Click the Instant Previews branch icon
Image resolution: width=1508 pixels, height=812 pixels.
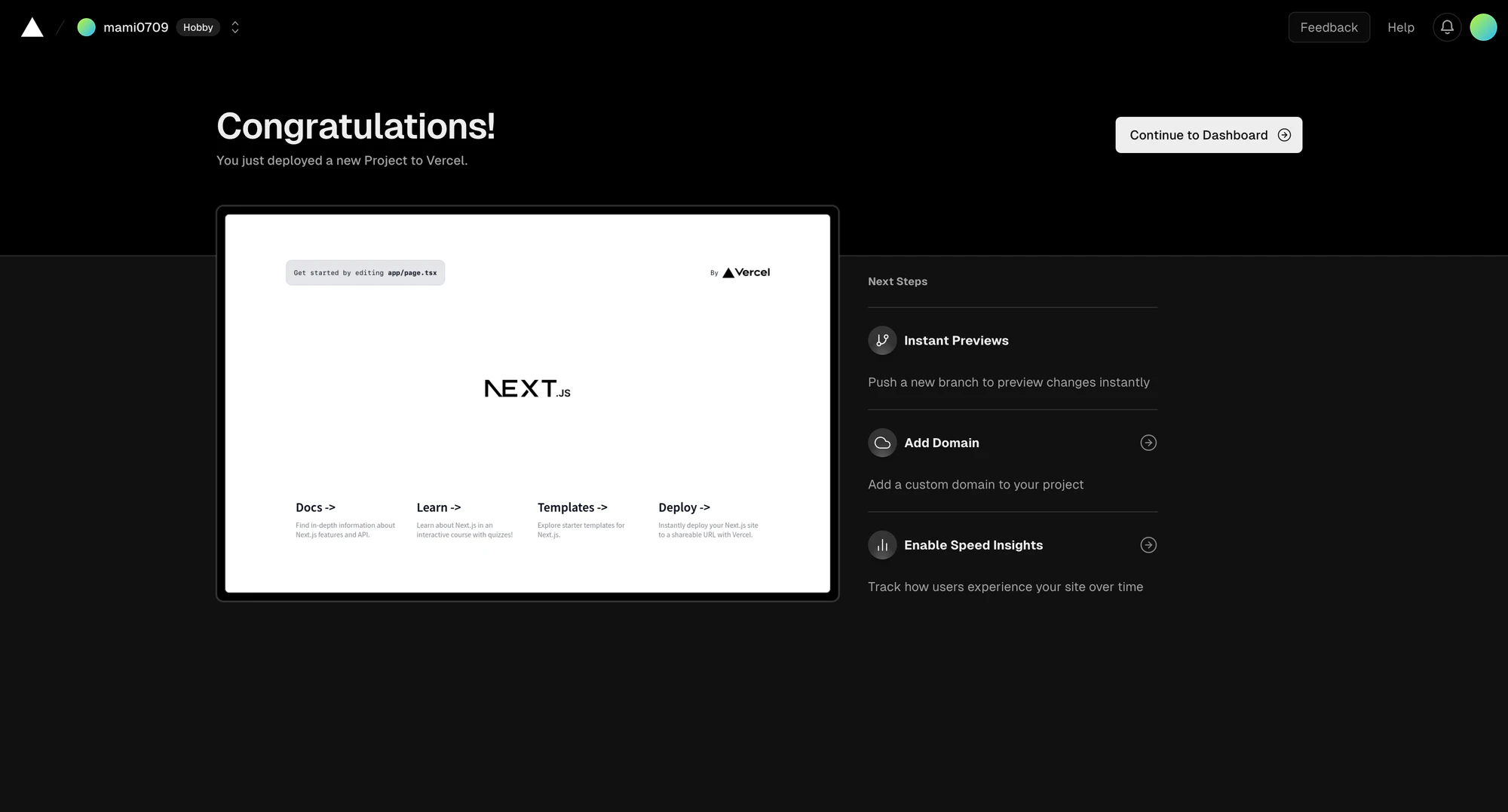(x=882, y=341)
